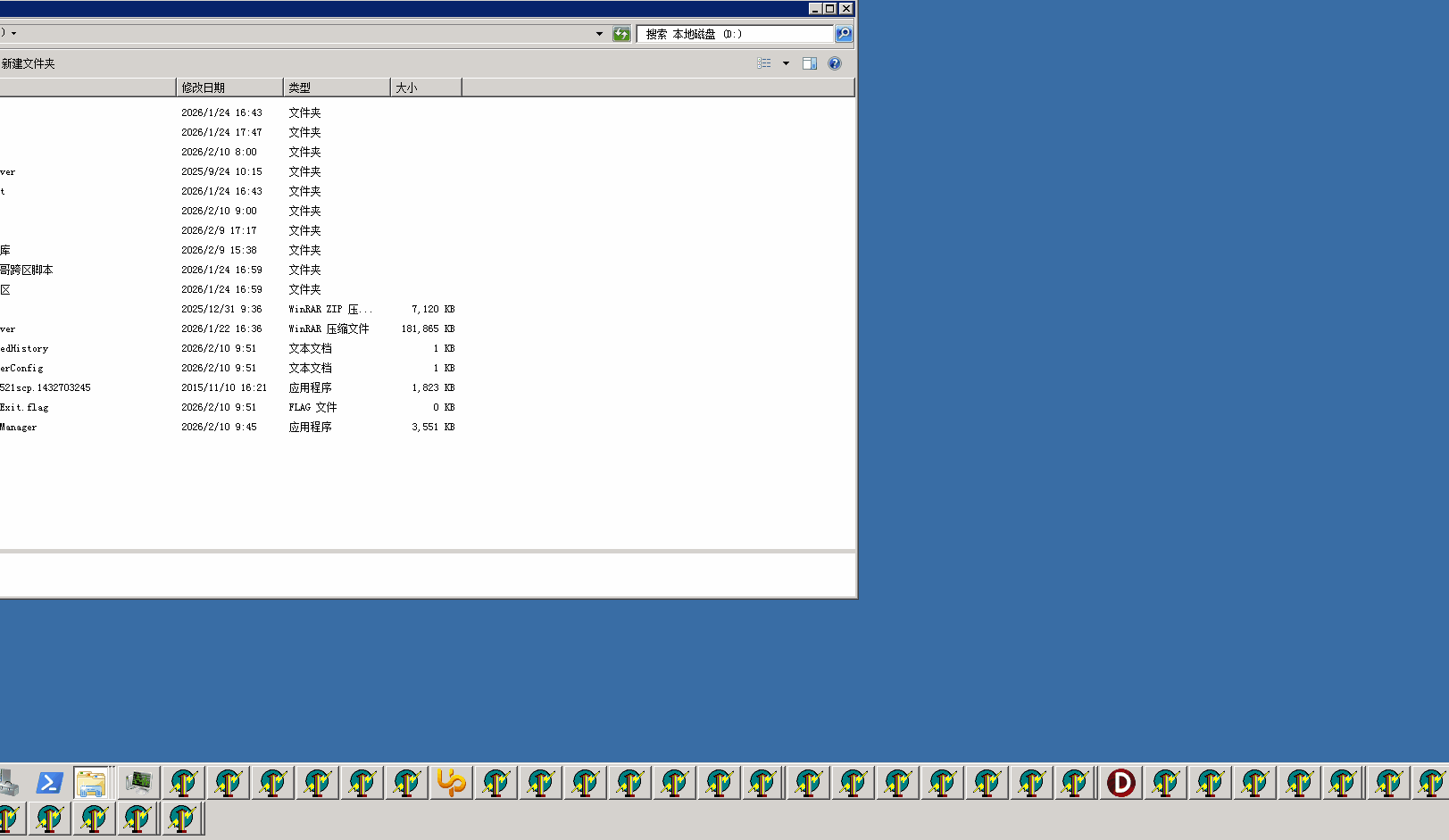Click the change view icon
1449x840 pixels.
pos(764,63)
